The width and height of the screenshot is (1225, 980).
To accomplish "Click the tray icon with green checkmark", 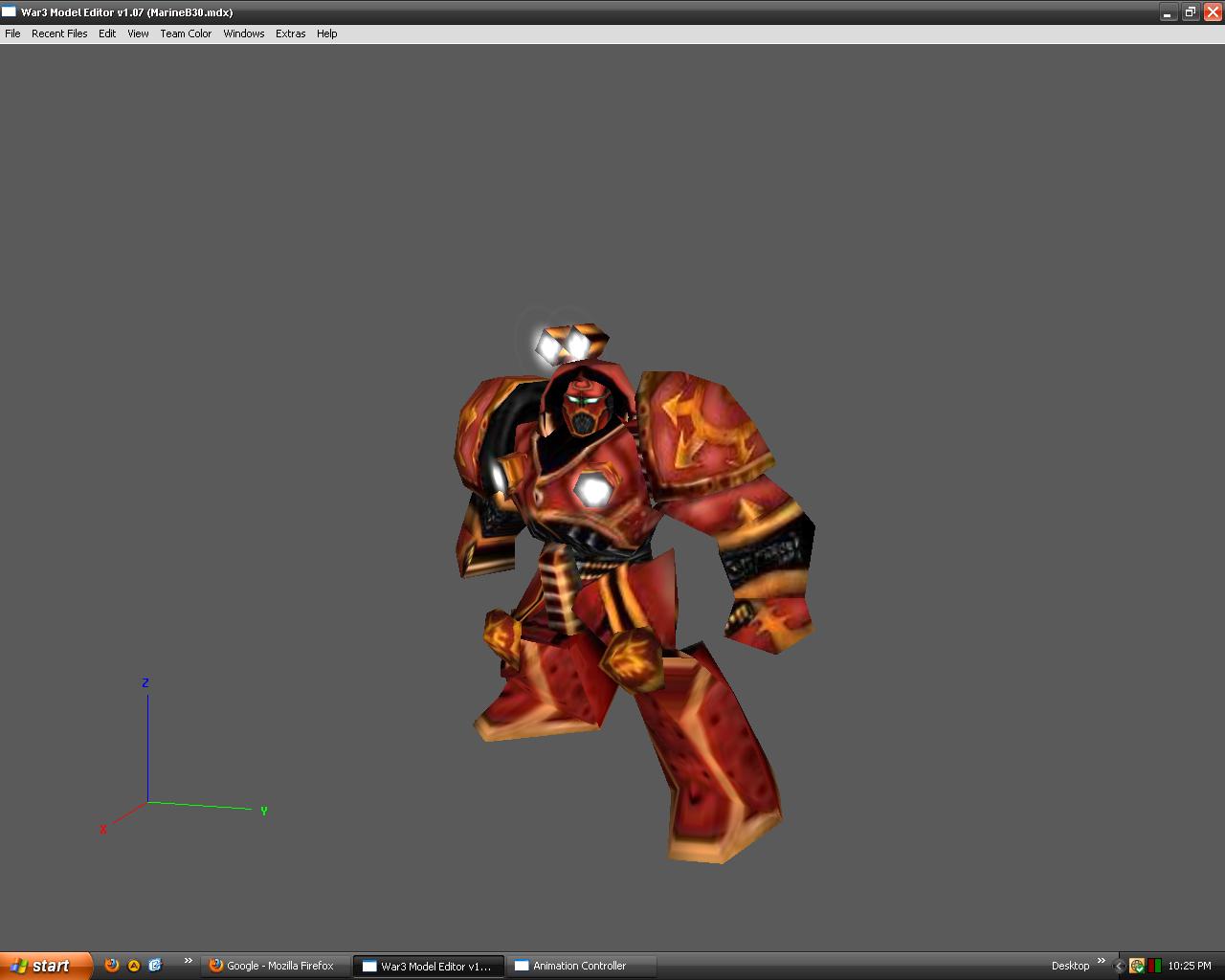I will (1137, 966).
